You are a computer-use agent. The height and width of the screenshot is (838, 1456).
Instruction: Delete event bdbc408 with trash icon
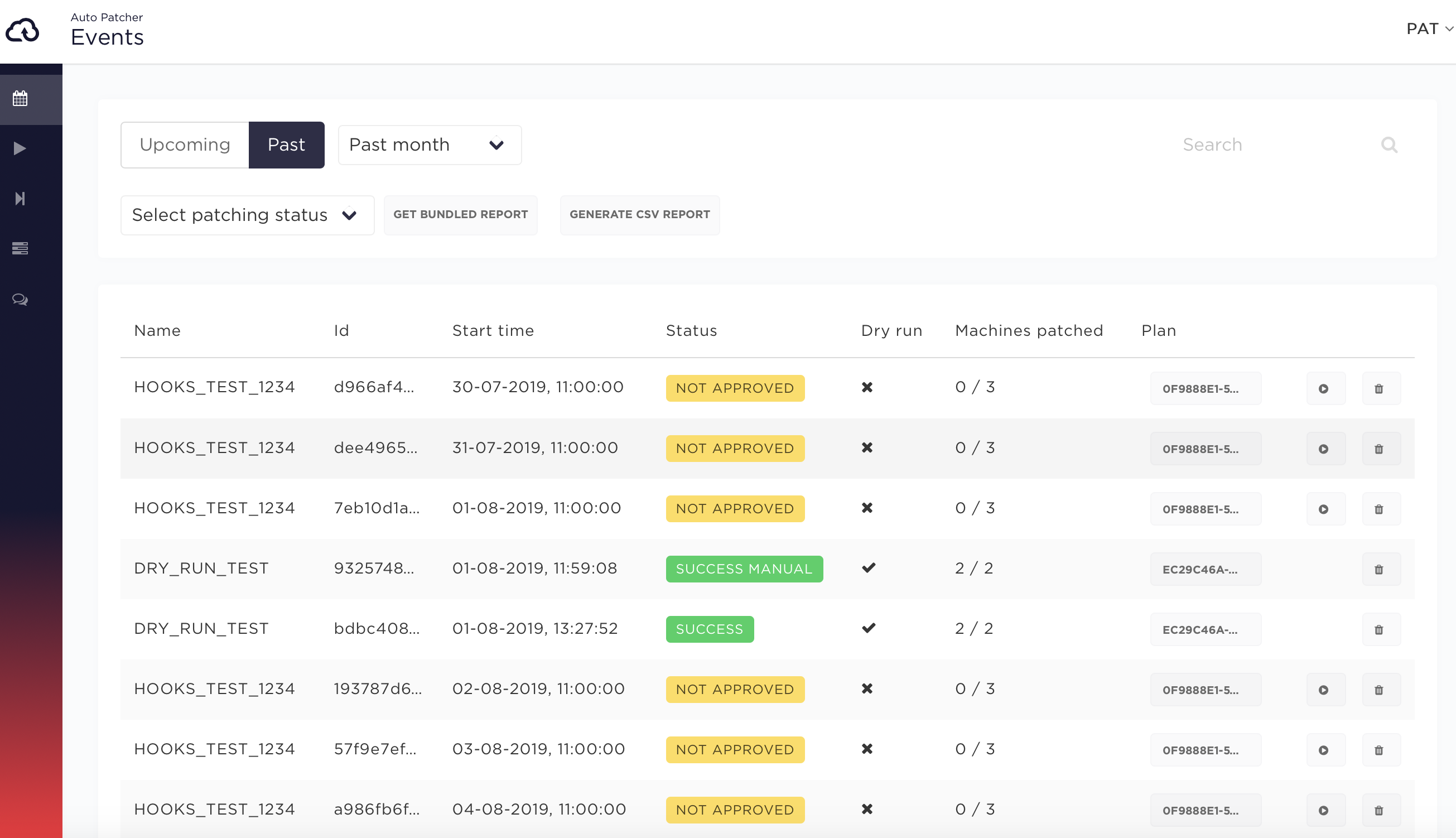1381,630
